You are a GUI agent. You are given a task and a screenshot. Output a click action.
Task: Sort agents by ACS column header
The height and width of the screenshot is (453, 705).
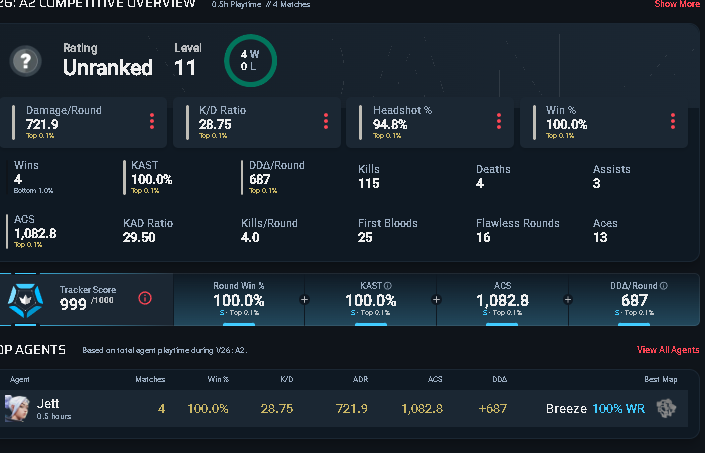(435, 379)
